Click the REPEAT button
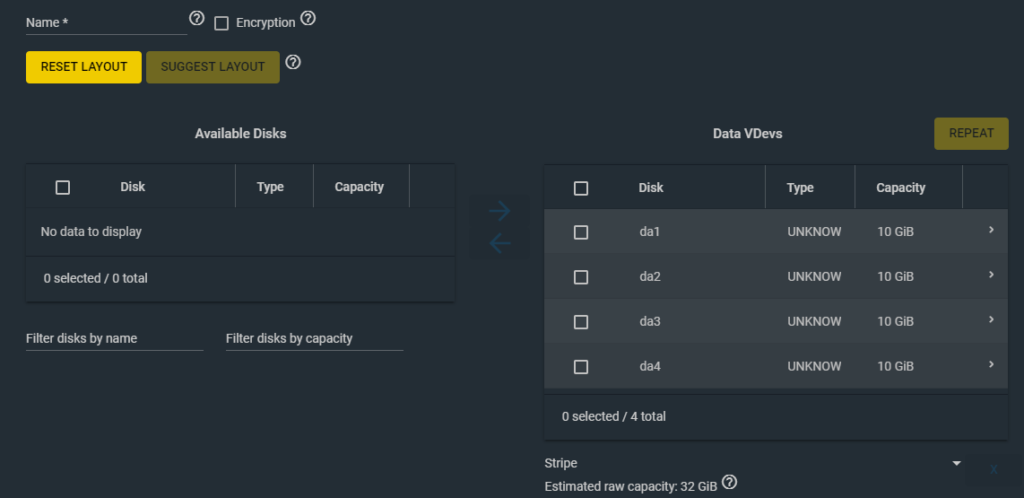This screenshot has width=1024, height=498. 971,134
